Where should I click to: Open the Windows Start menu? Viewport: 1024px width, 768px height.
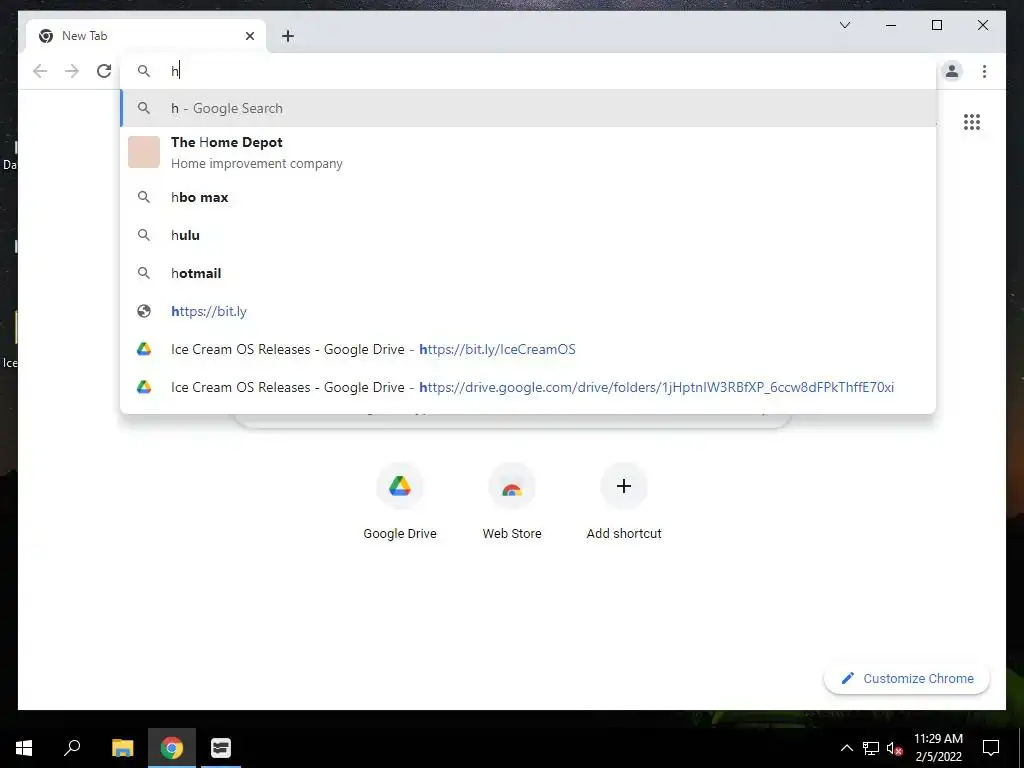(x=24, y=748)
